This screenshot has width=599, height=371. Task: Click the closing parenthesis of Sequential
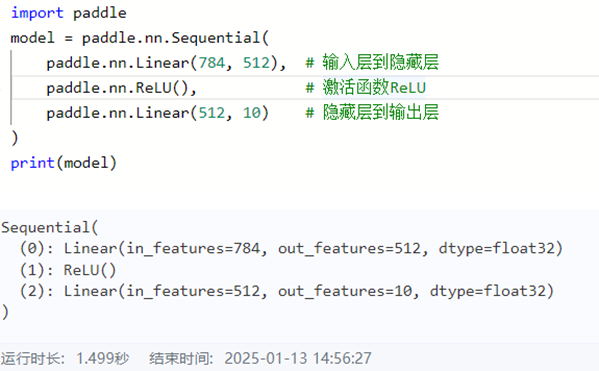coord(15,138)
